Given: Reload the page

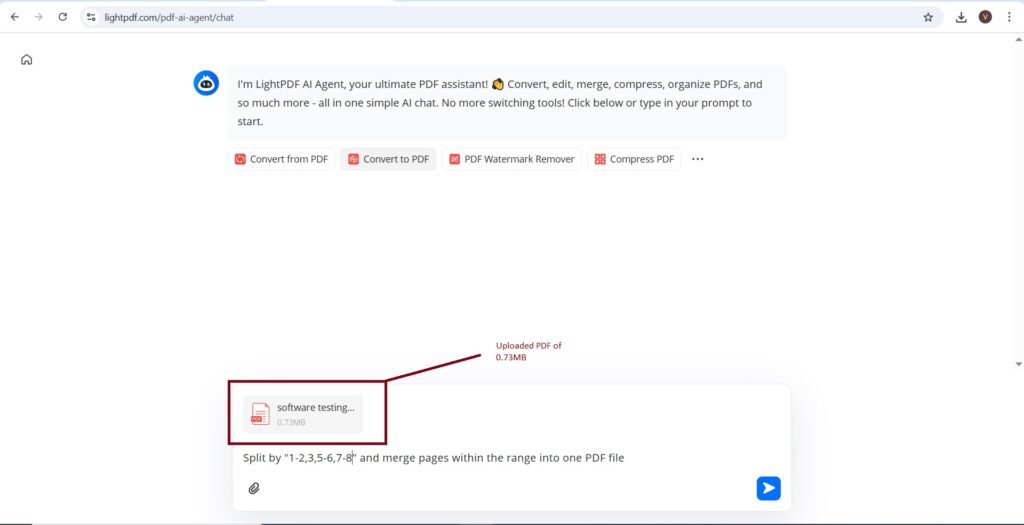Looking at the screenshot, I should tap(63, 17).
